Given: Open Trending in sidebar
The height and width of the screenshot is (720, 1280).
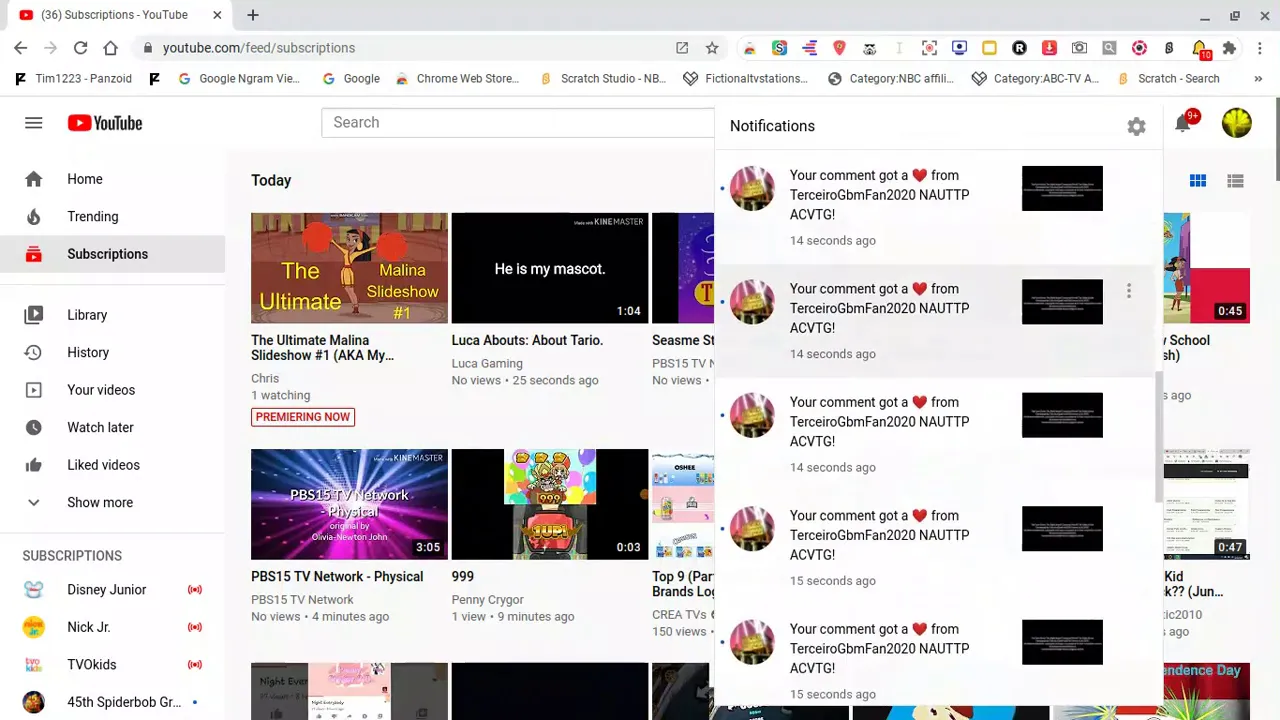Looking at the screenshot, I should (x=112, y=216).
